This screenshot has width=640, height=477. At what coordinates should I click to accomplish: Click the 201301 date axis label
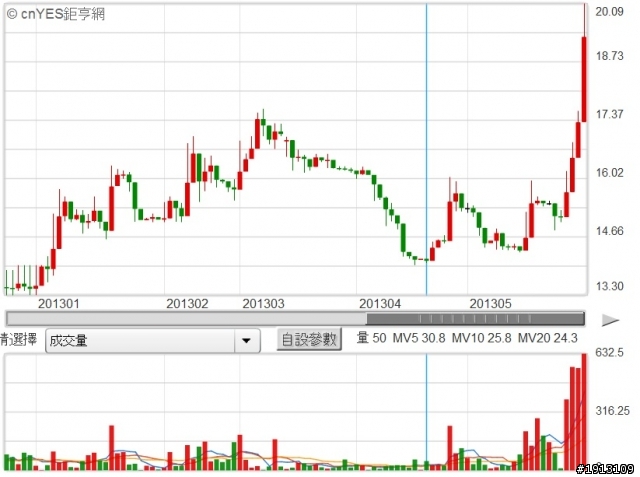(59, 304)
